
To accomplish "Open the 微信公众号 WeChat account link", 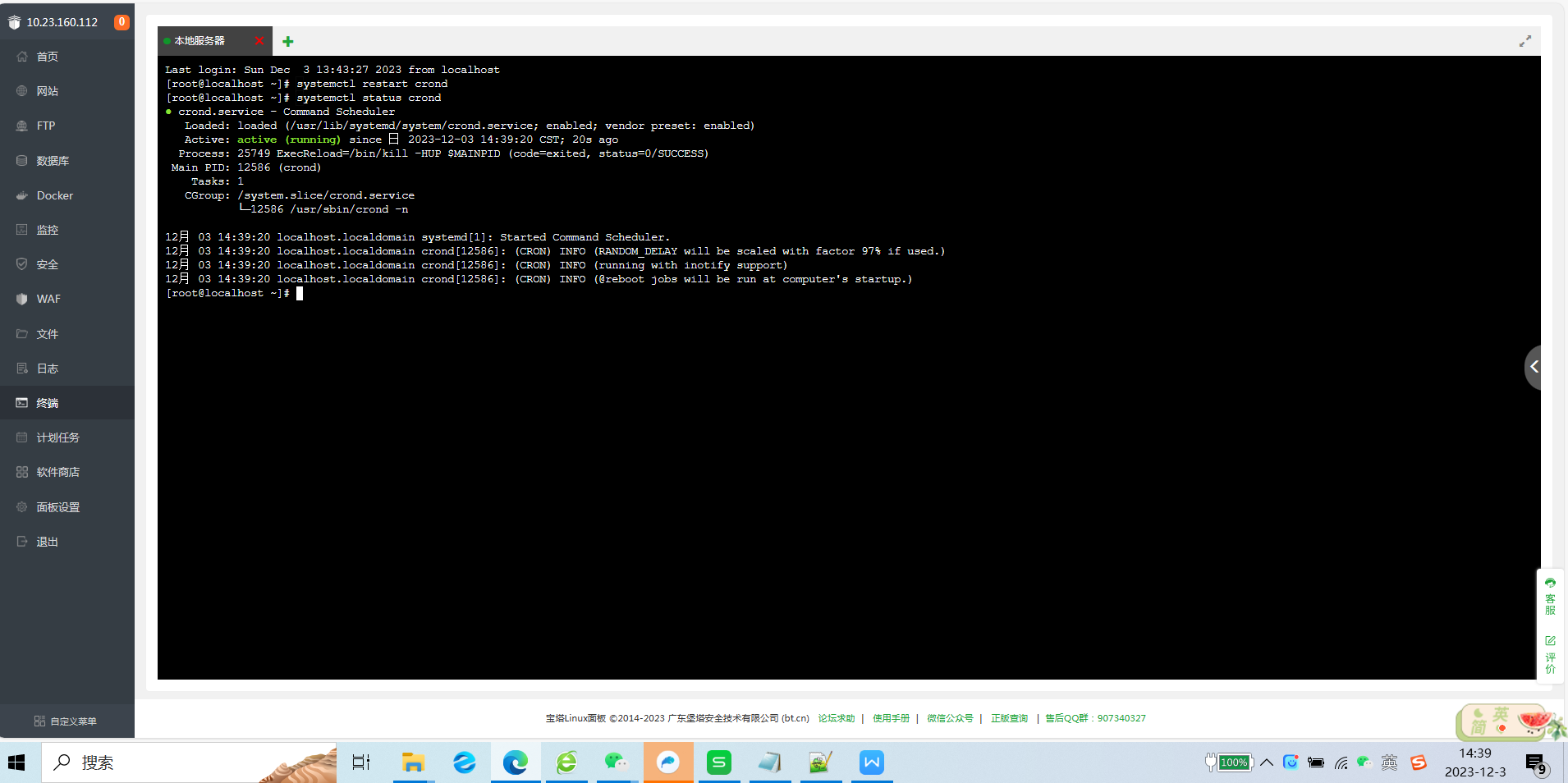I will tap(950, 718).
